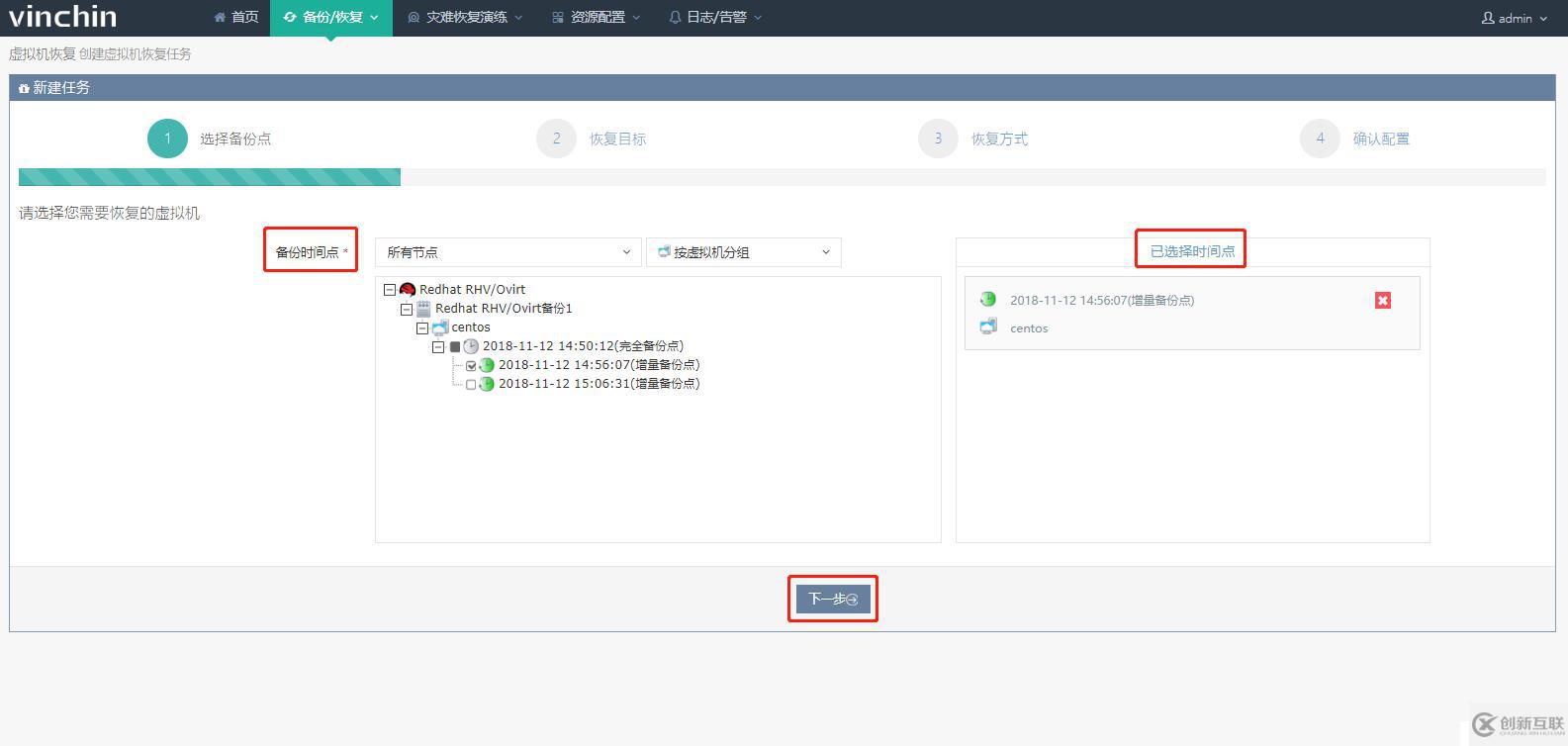Toggle the 14:50:12 full backup checkbox
Screen dimensions: 1568x746
(455, 347)
